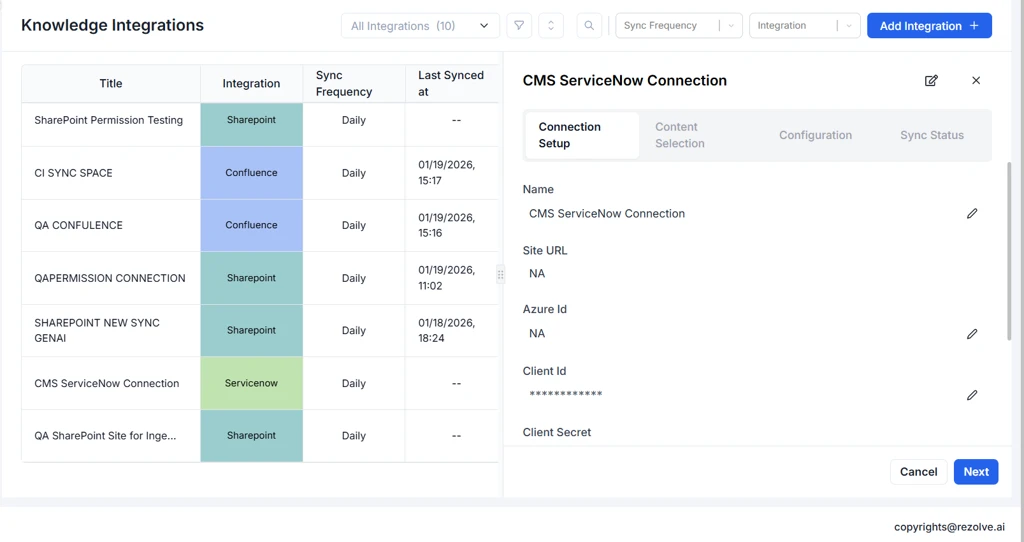The height and width of the screenshot is (542, 1024).
Task: Click pencil icon next to Client Id
Action: [972, 395]
